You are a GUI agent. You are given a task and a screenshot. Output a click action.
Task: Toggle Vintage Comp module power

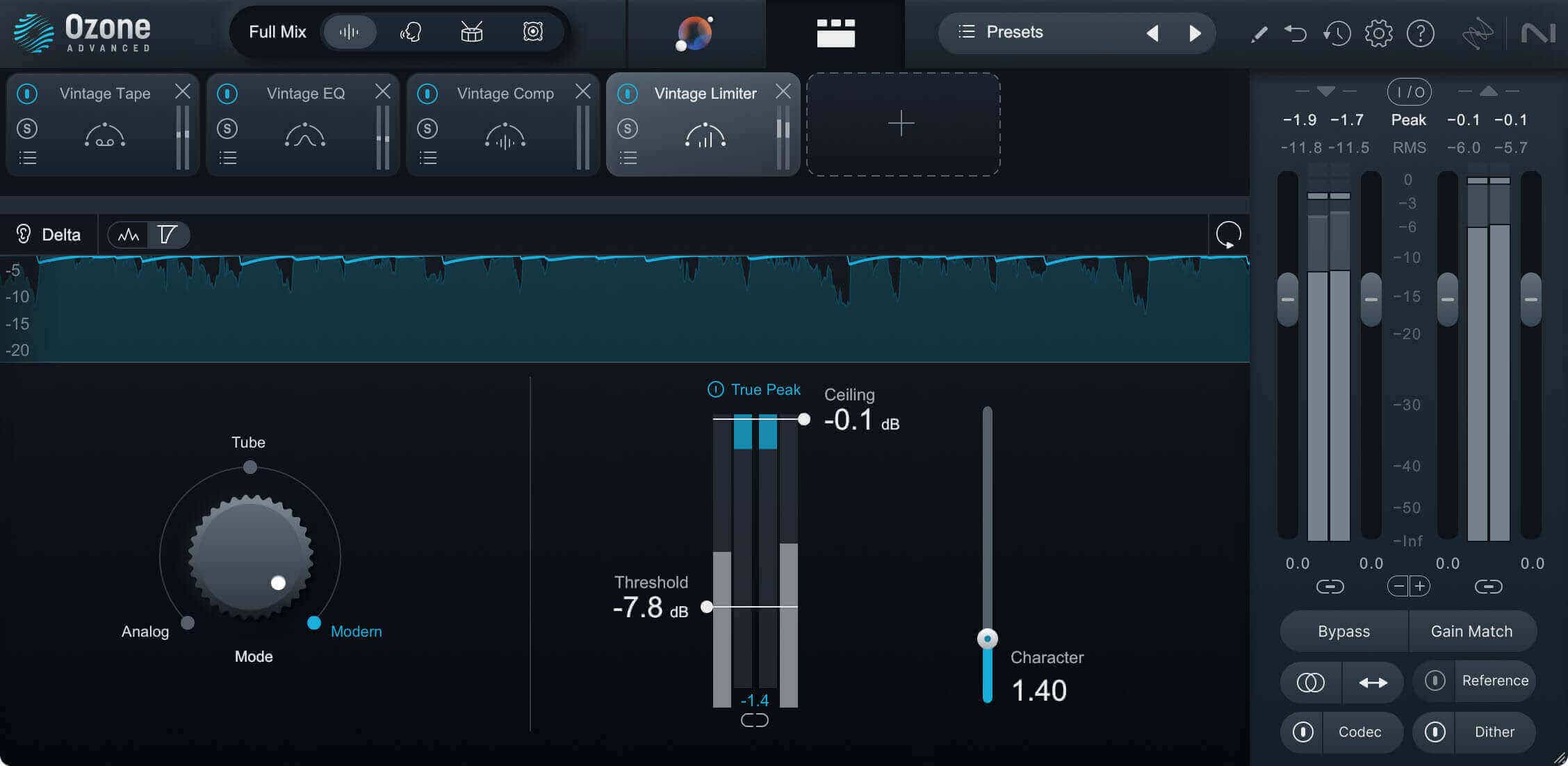427,93
